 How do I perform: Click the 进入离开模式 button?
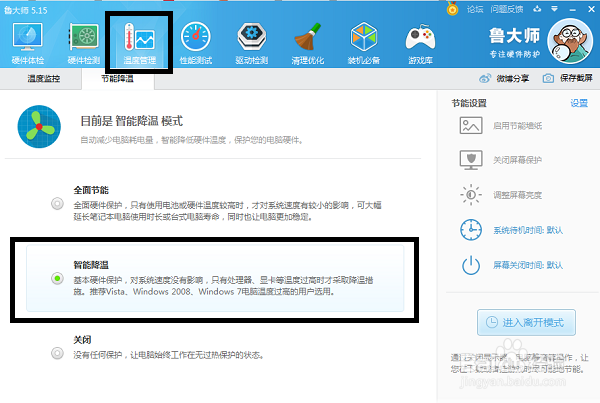(526, 323)
